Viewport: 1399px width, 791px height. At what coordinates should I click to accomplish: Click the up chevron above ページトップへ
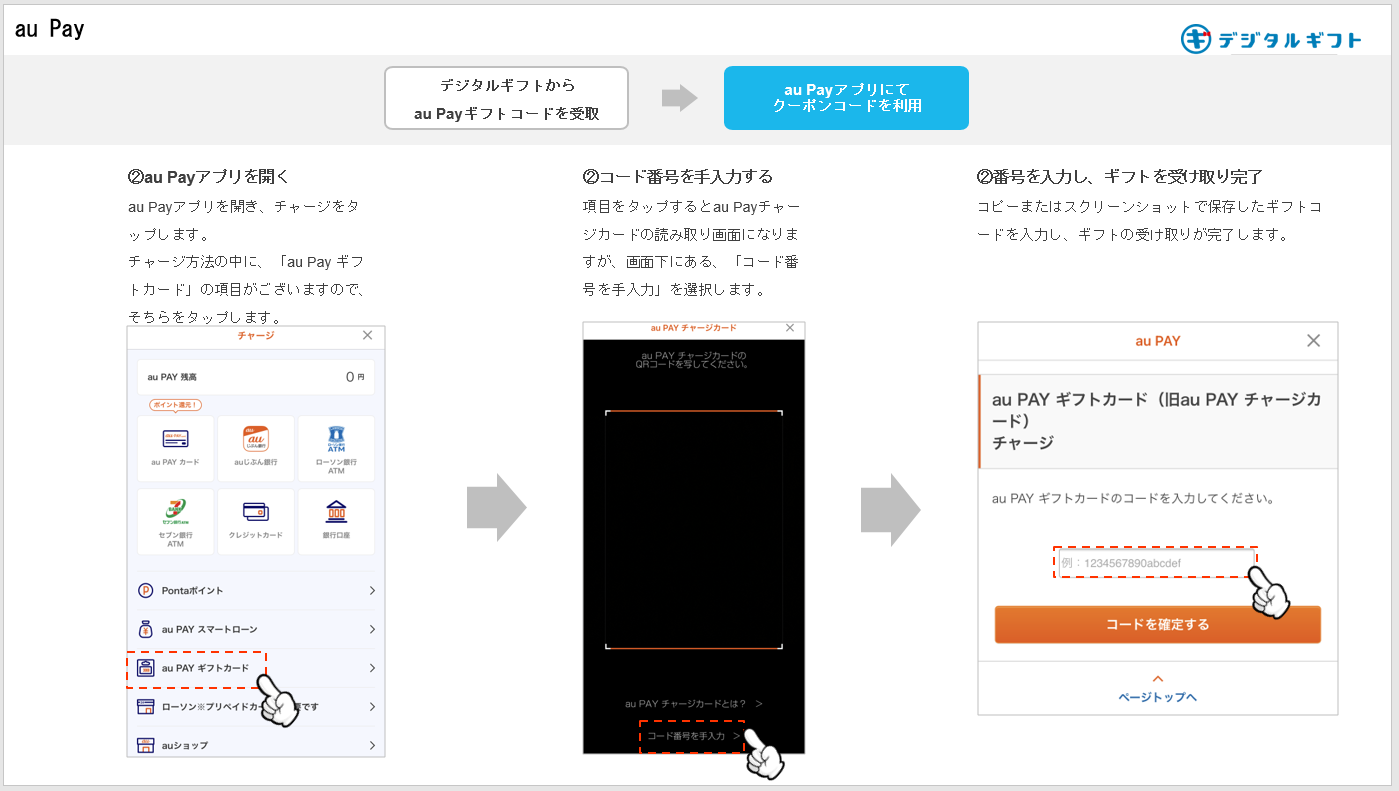pyautogui.click(x=1158, y=679)
